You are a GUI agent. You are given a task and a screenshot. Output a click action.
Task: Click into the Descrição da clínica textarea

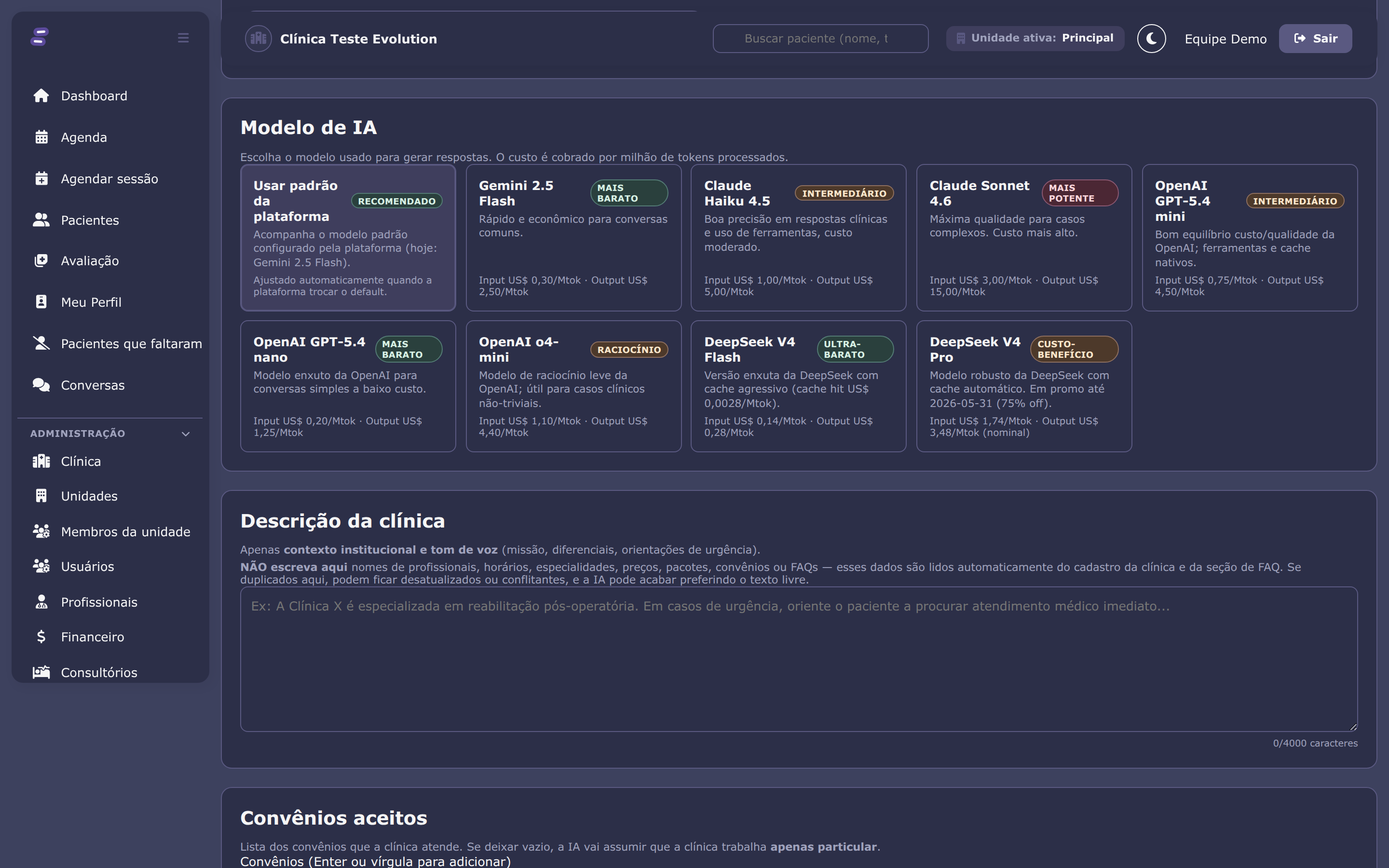[x=798, y=659]
